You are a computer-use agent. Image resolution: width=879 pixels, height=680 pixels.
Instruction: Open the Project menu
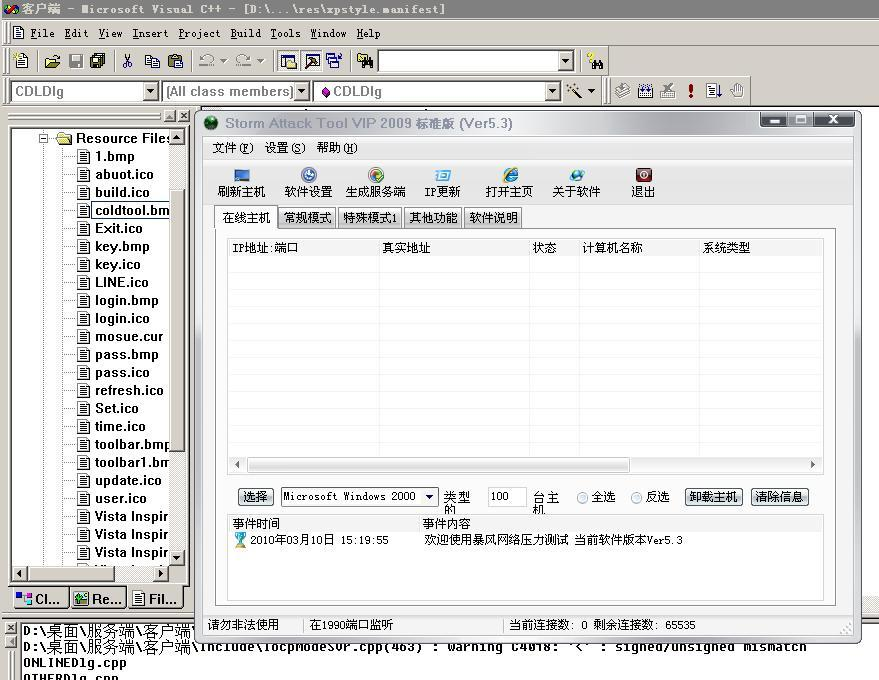199,34
